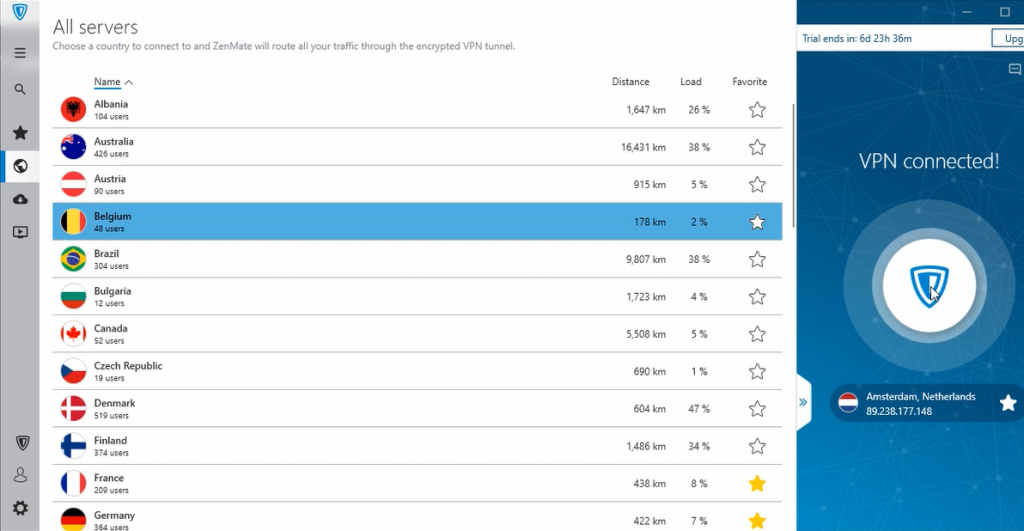The height and width of the screenshot is (531, 1024).
Task: Select the Bulgaria server name
Action: coord(112,291)
